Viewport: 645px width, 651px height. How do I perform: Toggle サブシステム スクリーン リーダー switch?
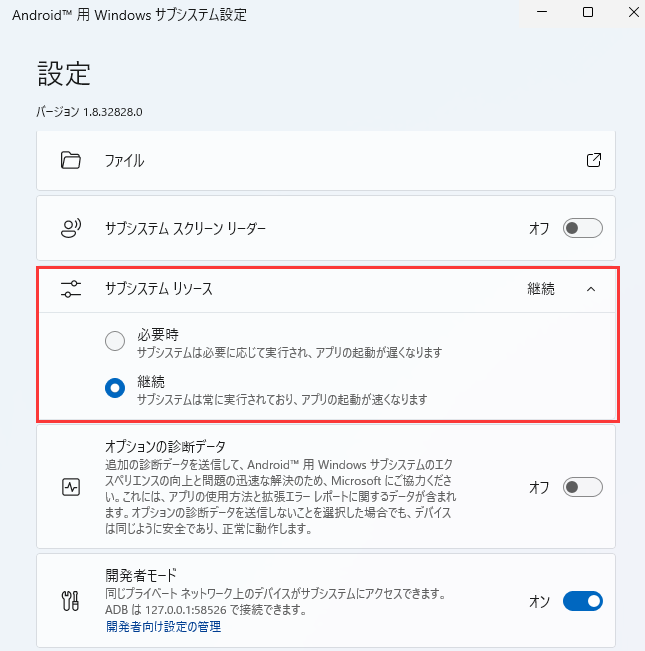pyautogui.click(x=583, y=228)
